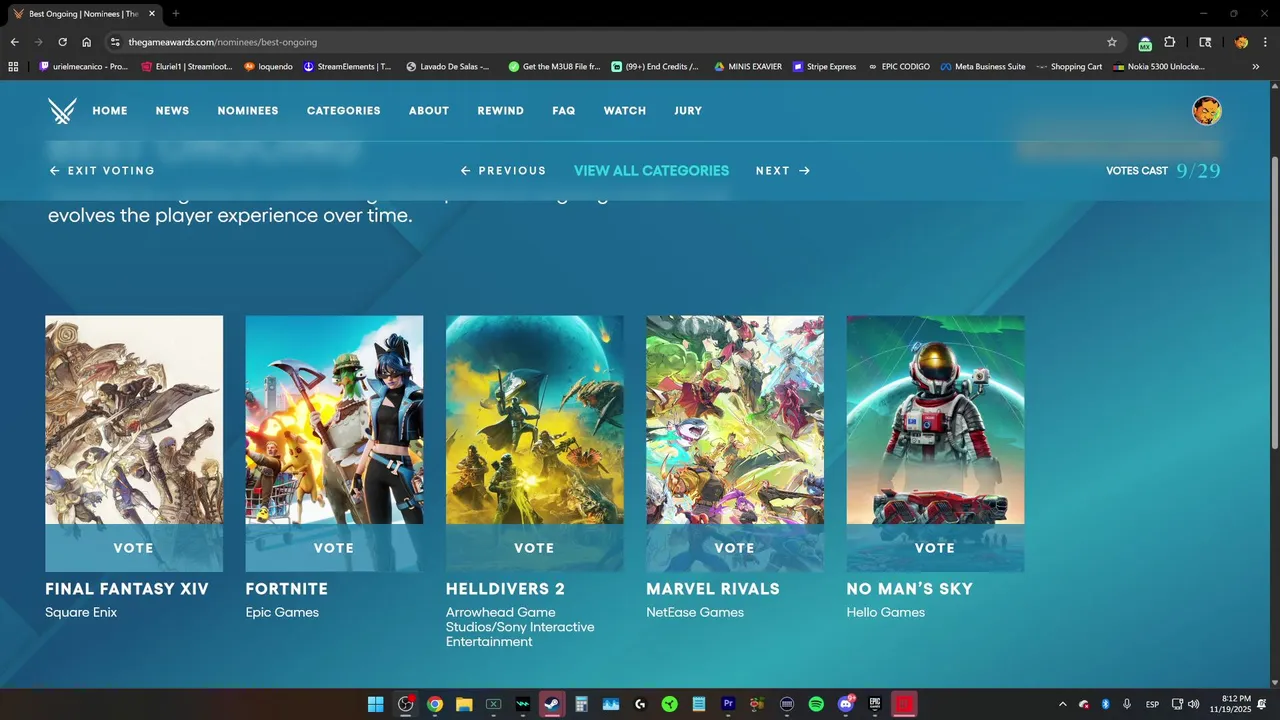Click the Final Fantasy XIV cover art
The image size is (1280, 720).
[x=134, y=420]
